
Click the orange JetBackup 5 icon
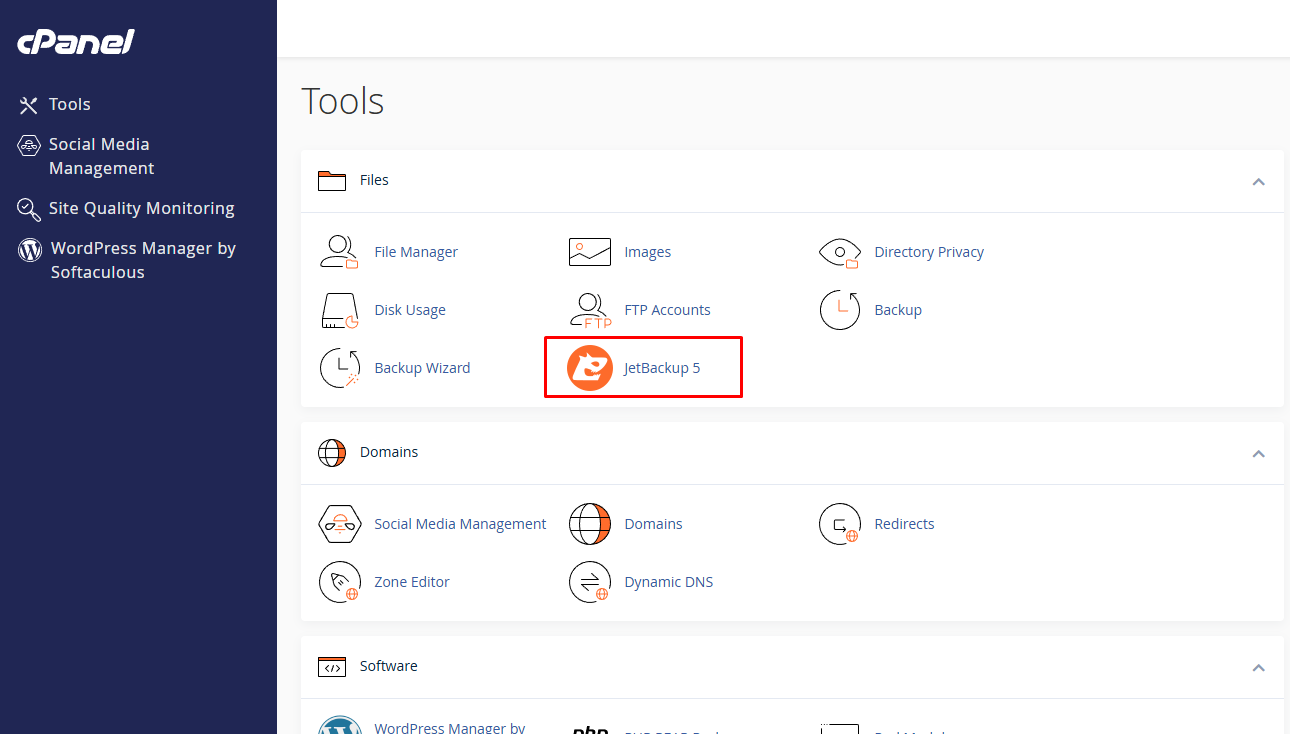[x=589, y=368]
